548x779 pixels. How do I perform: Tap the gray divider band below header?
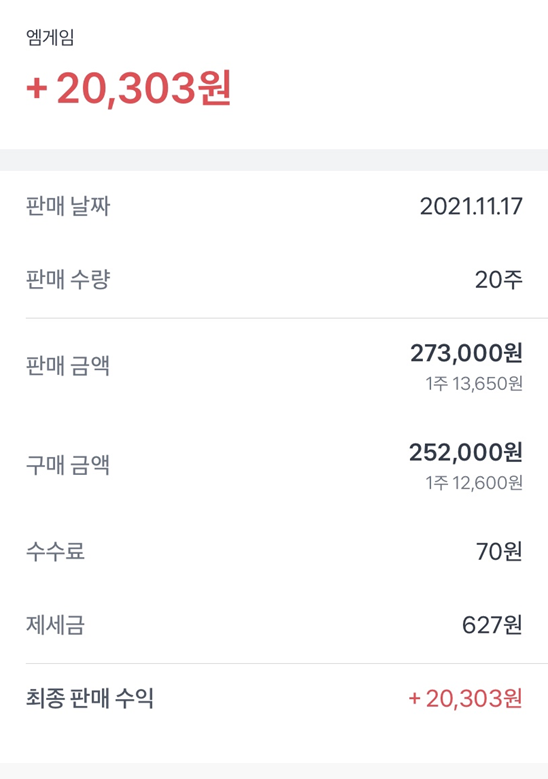[274, 160]
